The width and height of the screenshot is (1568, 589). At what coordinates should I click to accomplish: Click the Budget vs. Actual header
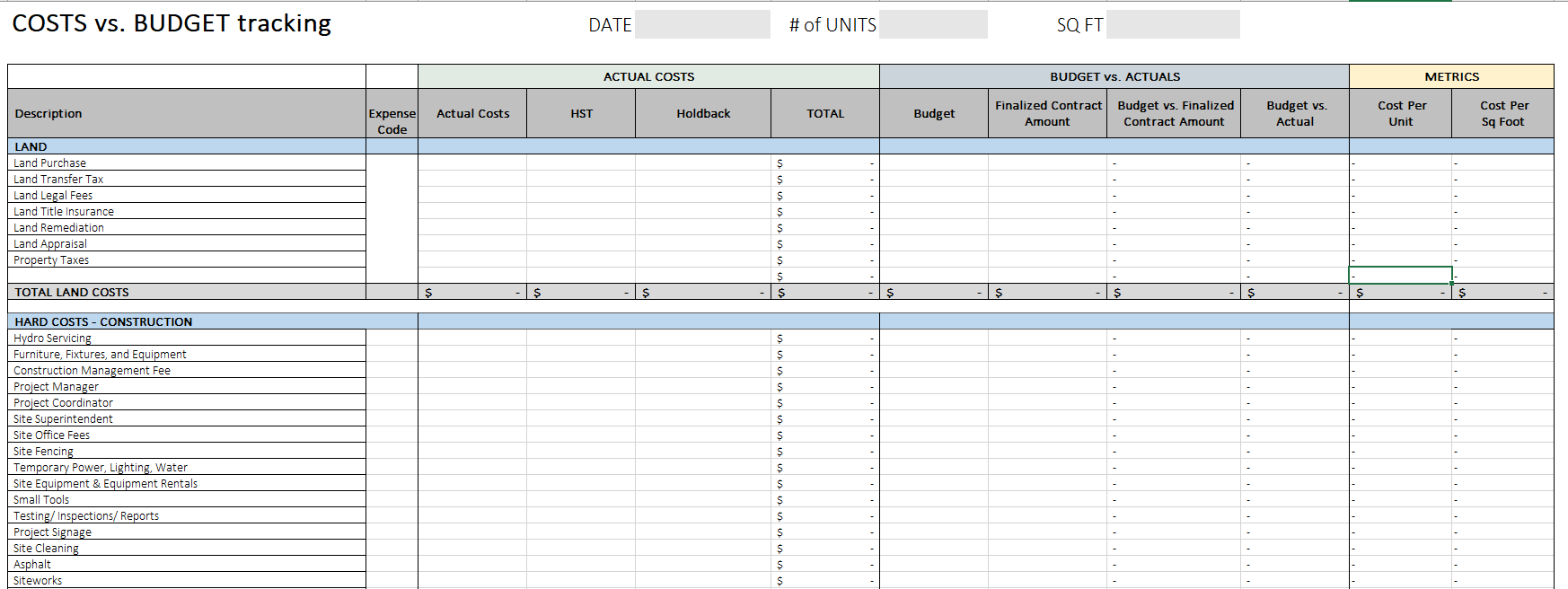(x=1295, y=113)
